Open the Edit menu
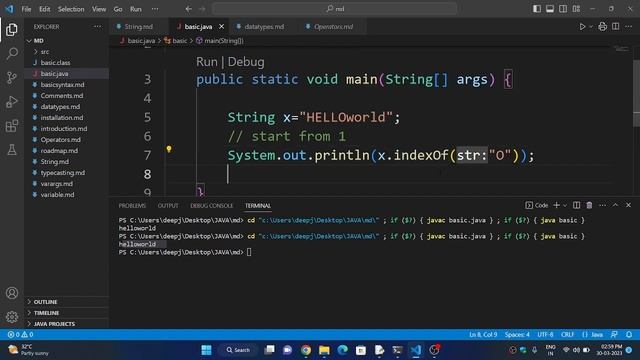The width and height of the screenshot is (640, 360). coord(44,9)
